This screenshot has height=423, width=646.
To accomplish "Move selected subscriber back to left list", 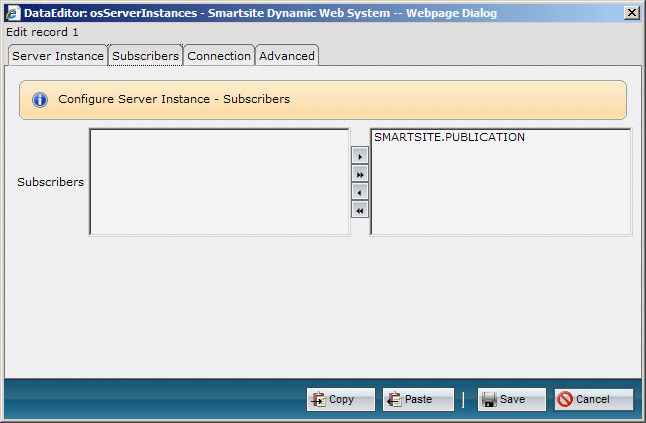I will point(360,193).
